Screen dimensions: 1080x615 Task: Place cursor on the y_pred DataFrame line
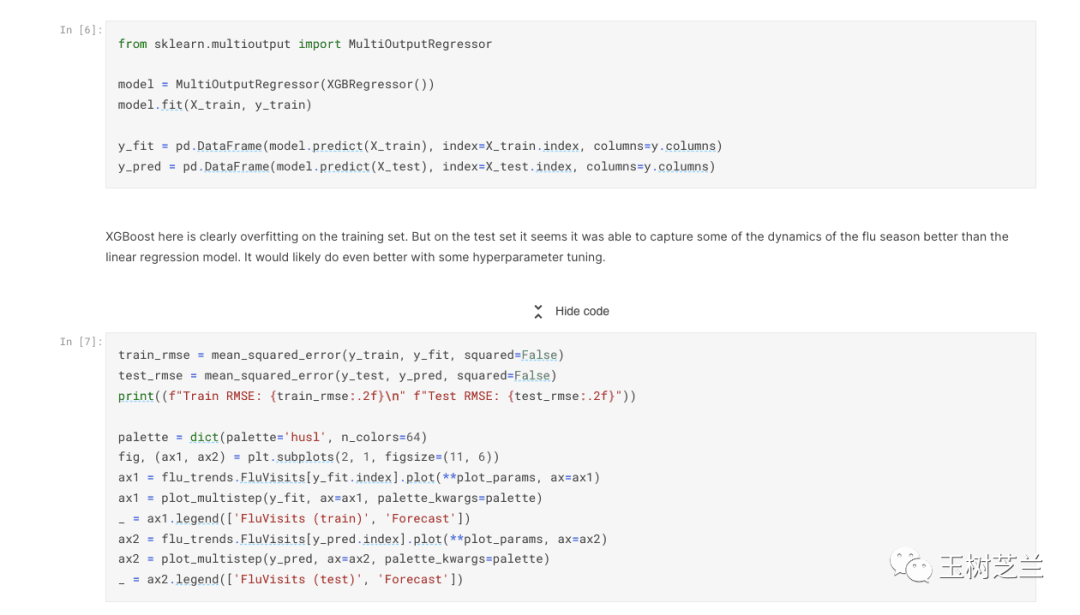tap(416, 167)
